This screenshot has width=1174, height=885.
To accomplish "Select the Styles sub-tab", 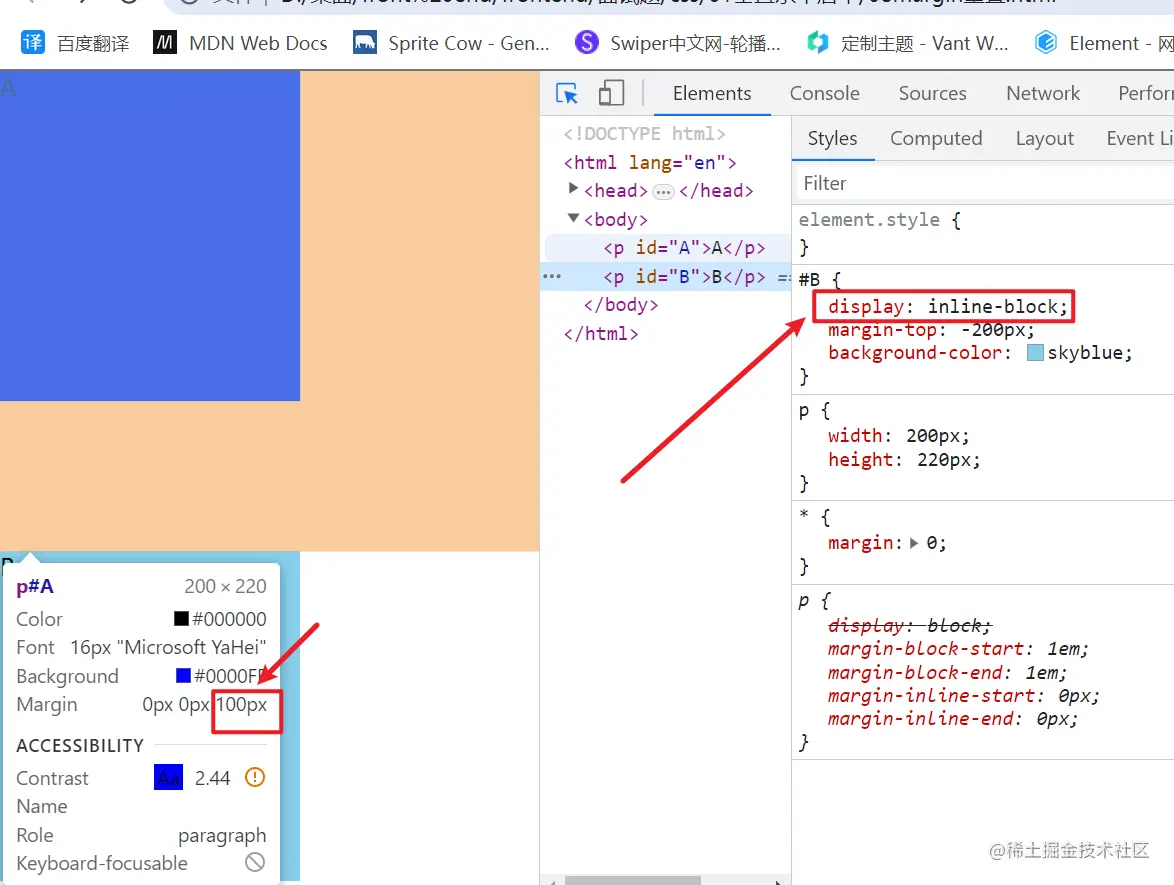I will point(833,139).
